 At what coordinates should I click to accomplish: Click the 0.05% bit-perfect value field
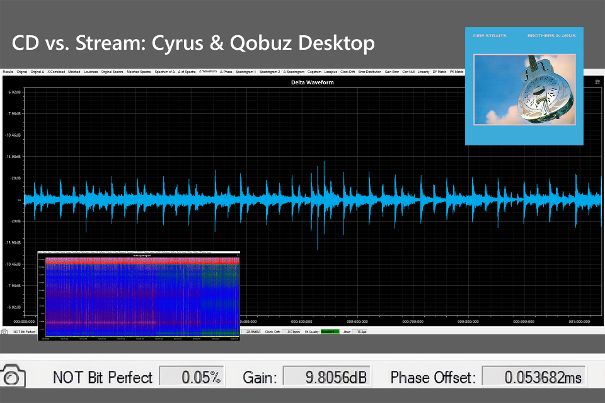(x=192, y=376)
